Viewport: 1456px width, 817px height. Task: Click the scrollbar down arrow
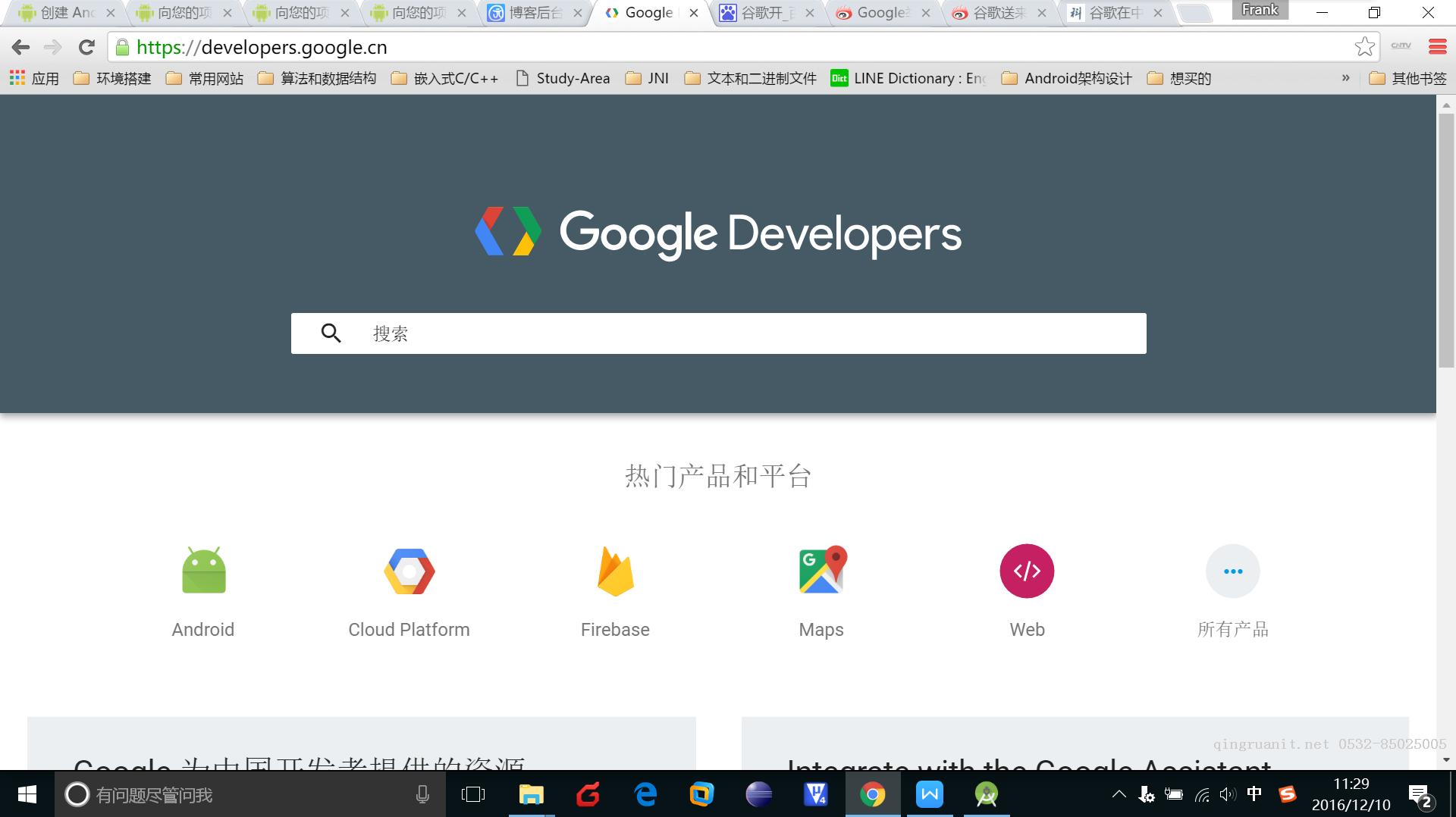pos(1446,760)
